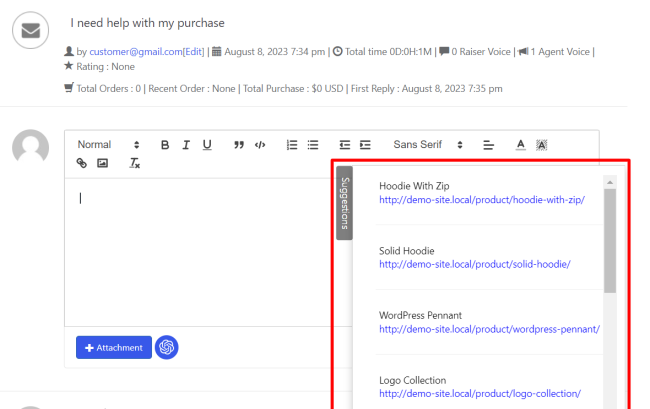Open the Normal heading style dropdown

(x=108, y=145)
